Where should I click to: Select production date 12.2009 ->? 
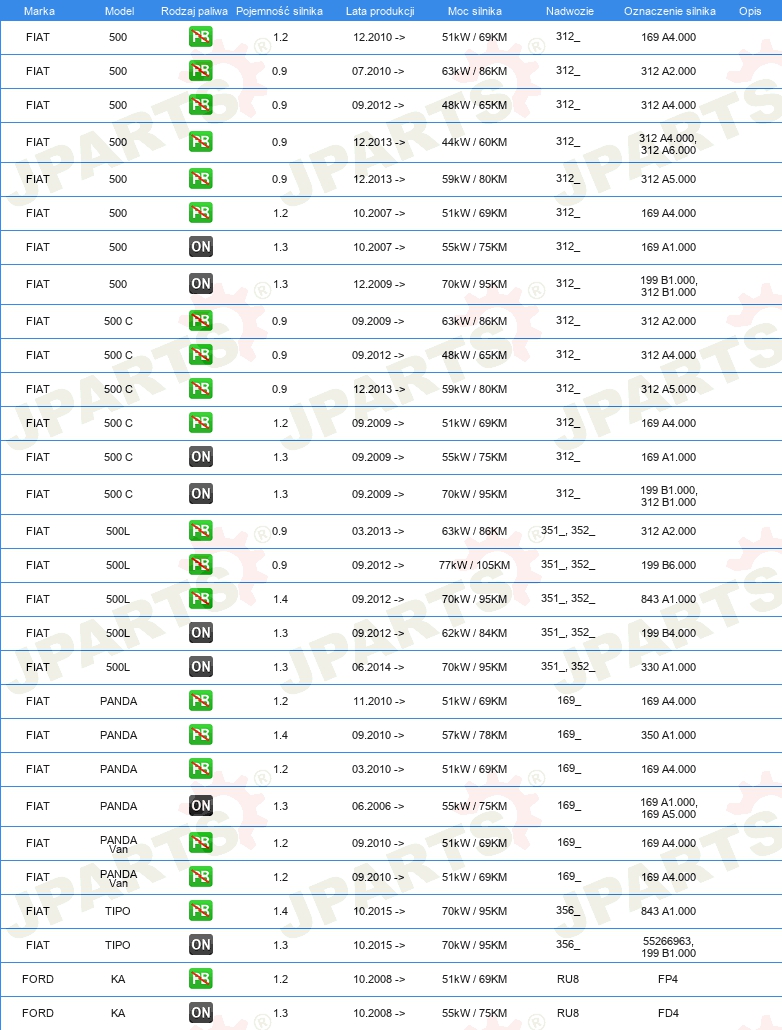click(x=379, y=284)
